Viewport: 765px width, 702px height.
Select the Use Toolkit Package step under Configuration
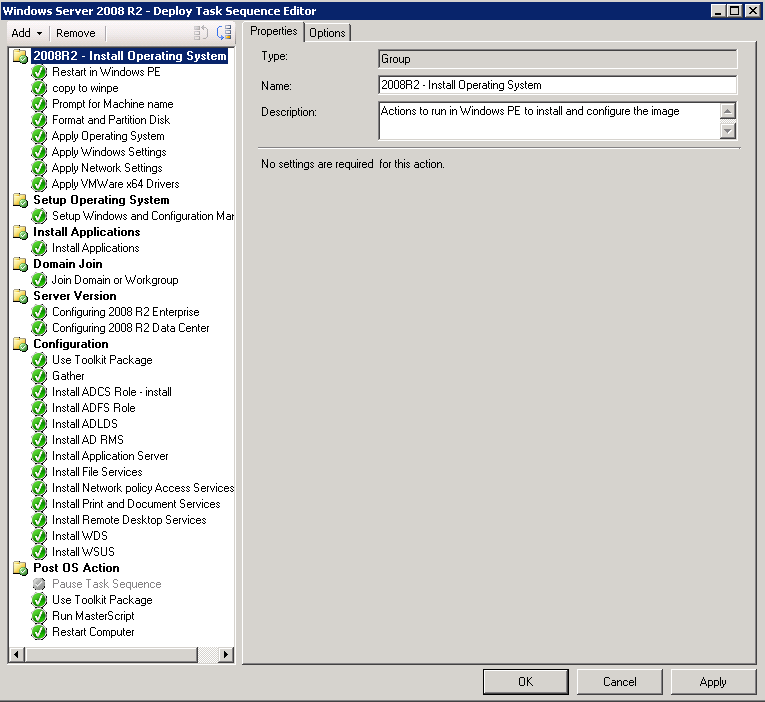click(x=102, y=360)
